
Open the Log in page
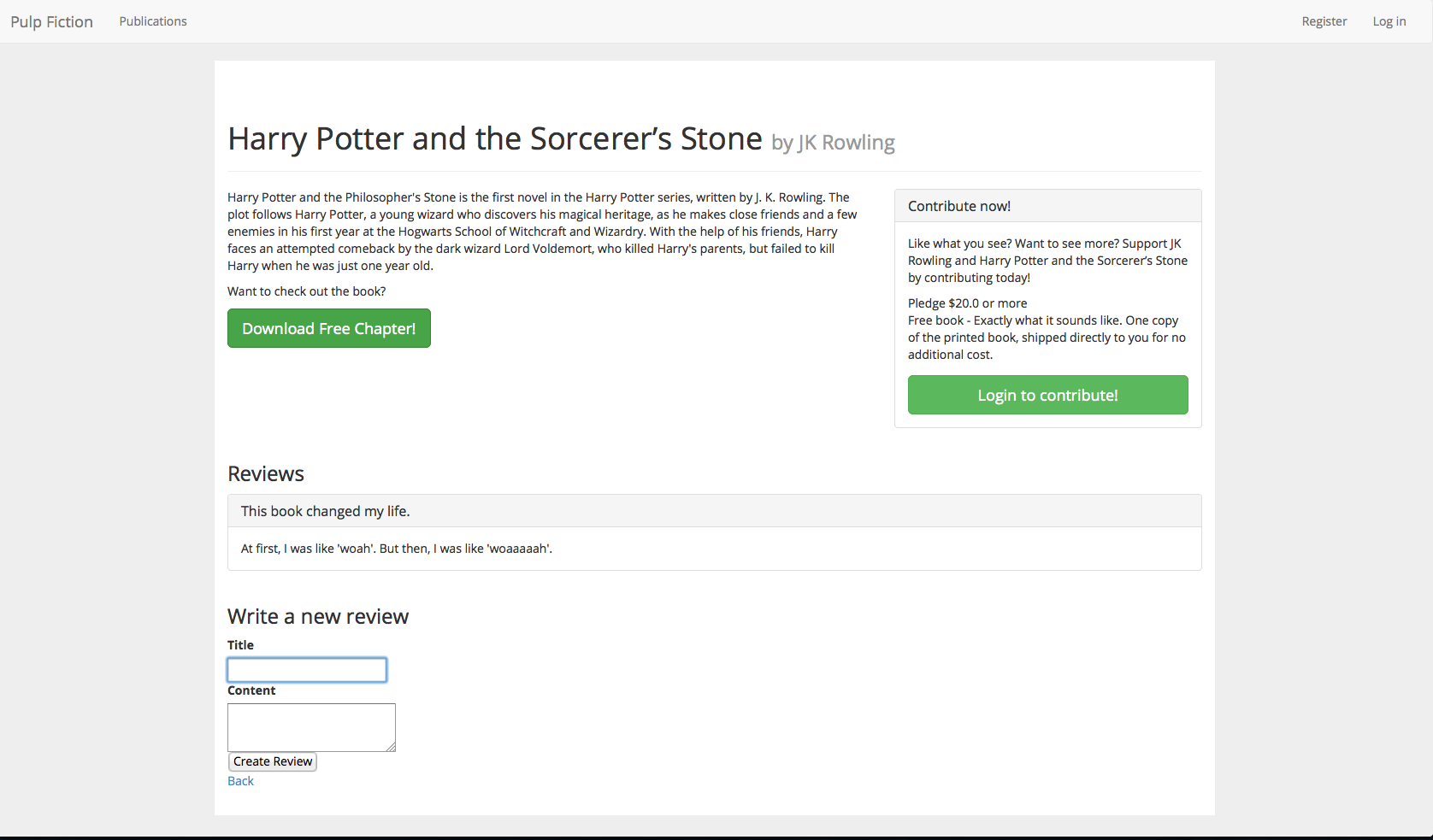[x=1389, y=21]
